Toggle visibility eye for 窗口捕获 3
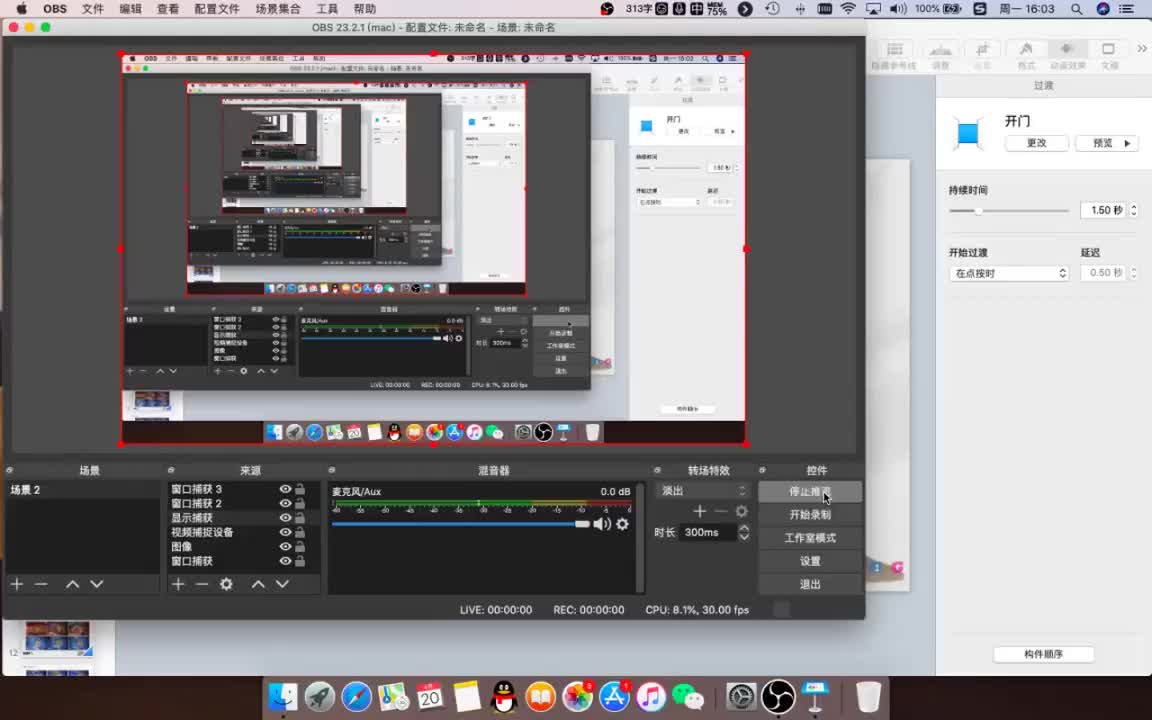1152x720 pixels. pyautogui.click(x=285, y=489)
